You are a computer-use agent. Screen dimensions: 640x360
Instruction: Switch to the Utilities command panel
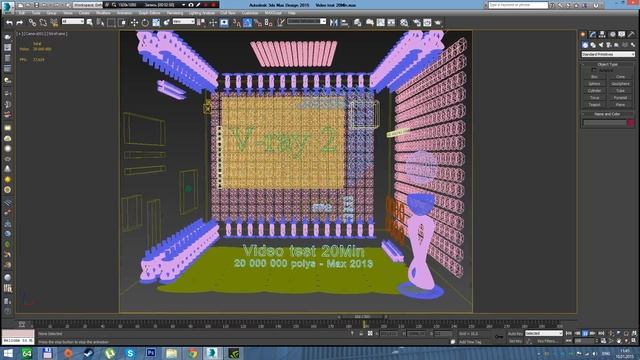(x=631, y=34)
